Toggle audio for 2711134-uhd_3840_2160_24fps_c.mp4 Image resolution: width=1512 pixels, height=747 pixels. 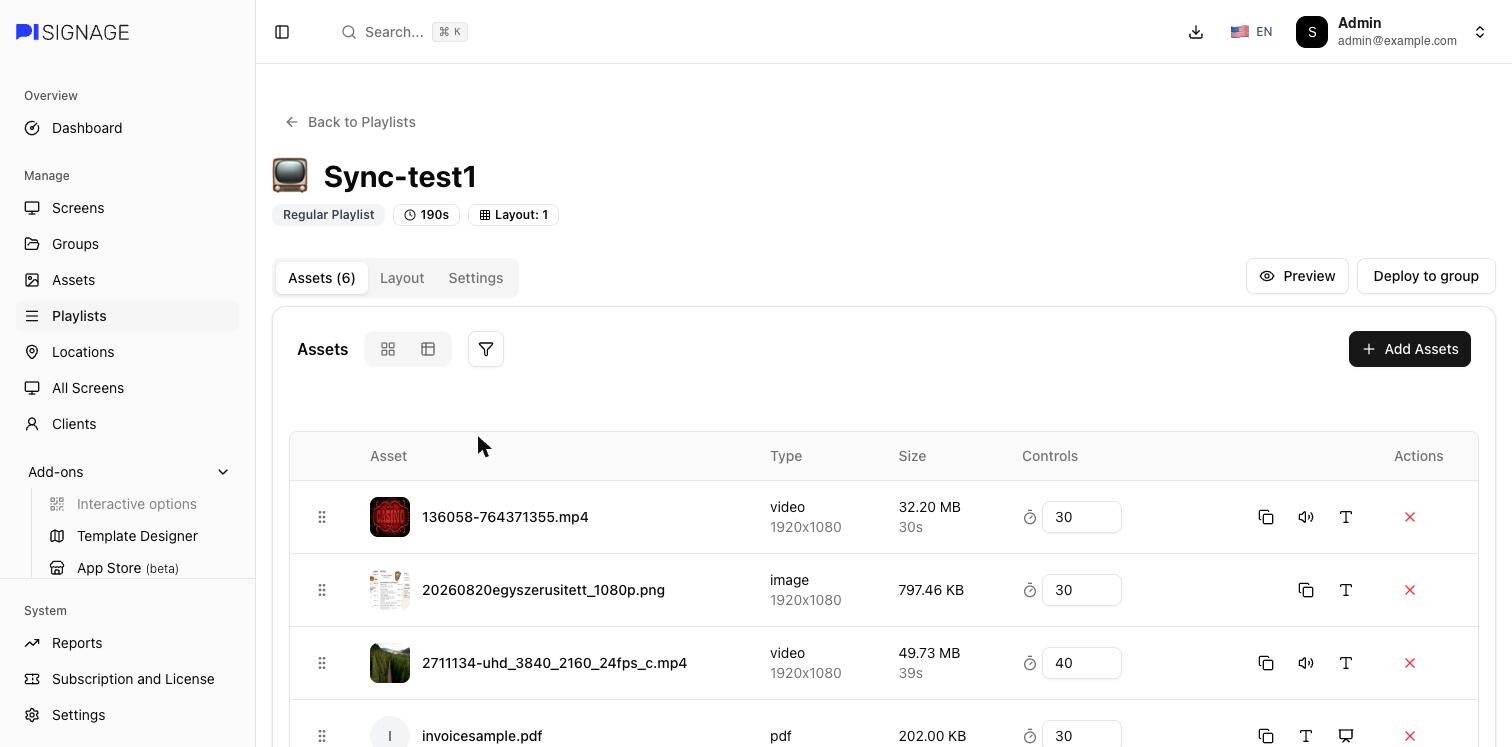point(1306,663)
